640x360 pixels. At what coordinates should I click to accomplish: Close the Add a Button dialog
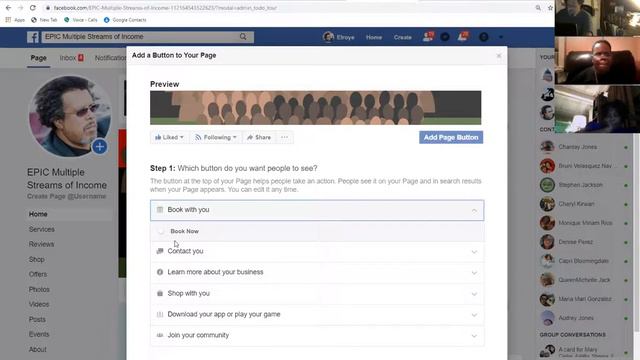tap(499, 56)
